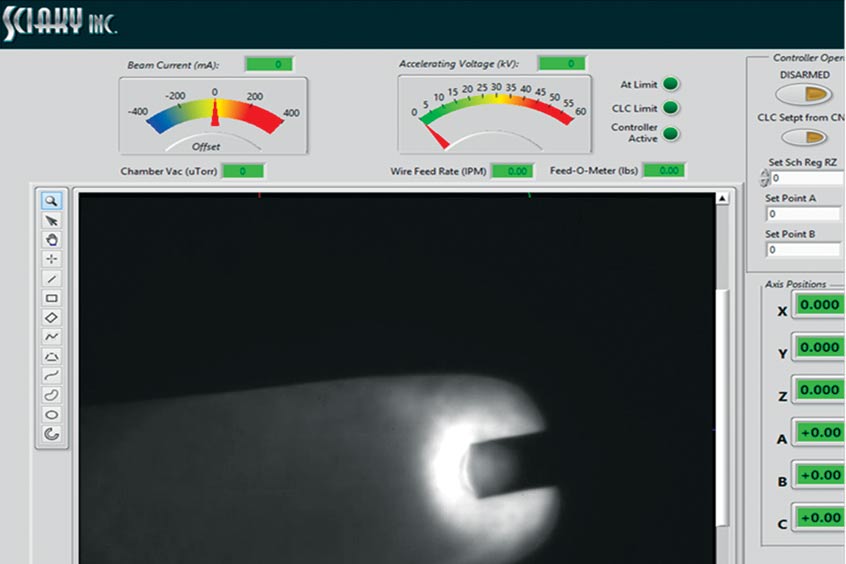Select the arrow pointer selection tool

coord(52,220)
